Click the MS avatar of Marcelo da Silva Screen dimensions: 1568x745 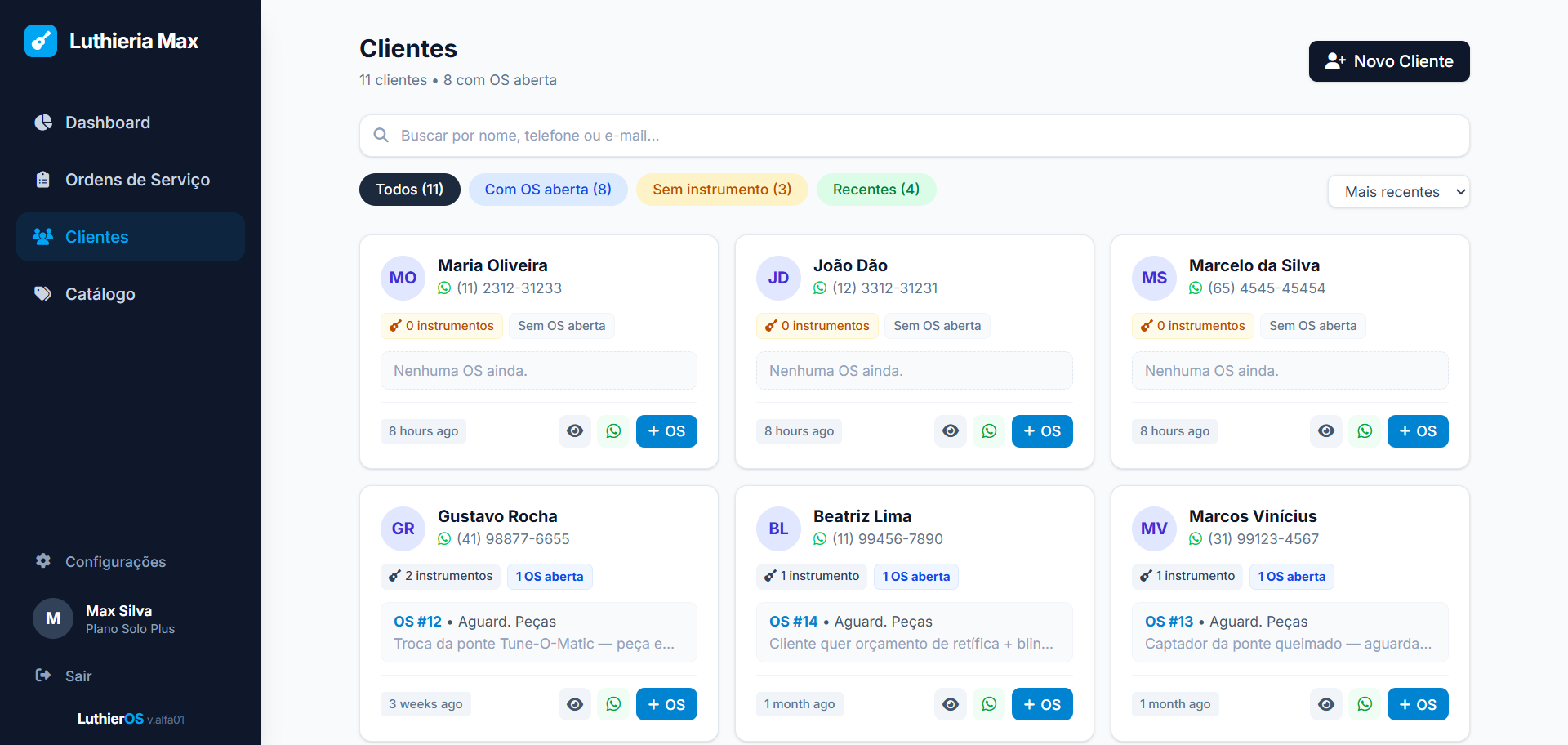[1154, 278]
